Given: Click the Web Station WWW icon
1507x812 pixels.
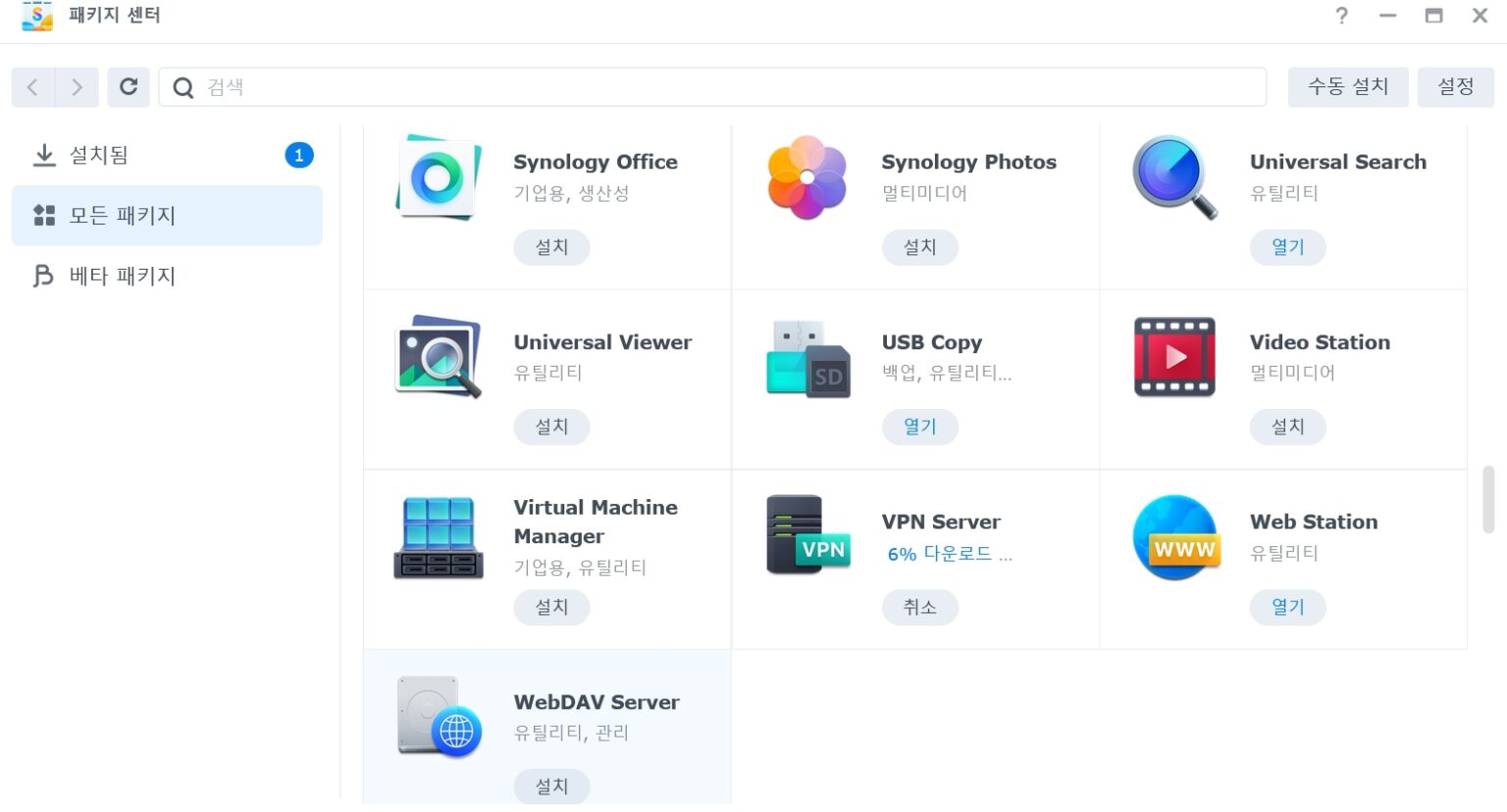Looking at the screenshot, I should tap(1175, 537).
